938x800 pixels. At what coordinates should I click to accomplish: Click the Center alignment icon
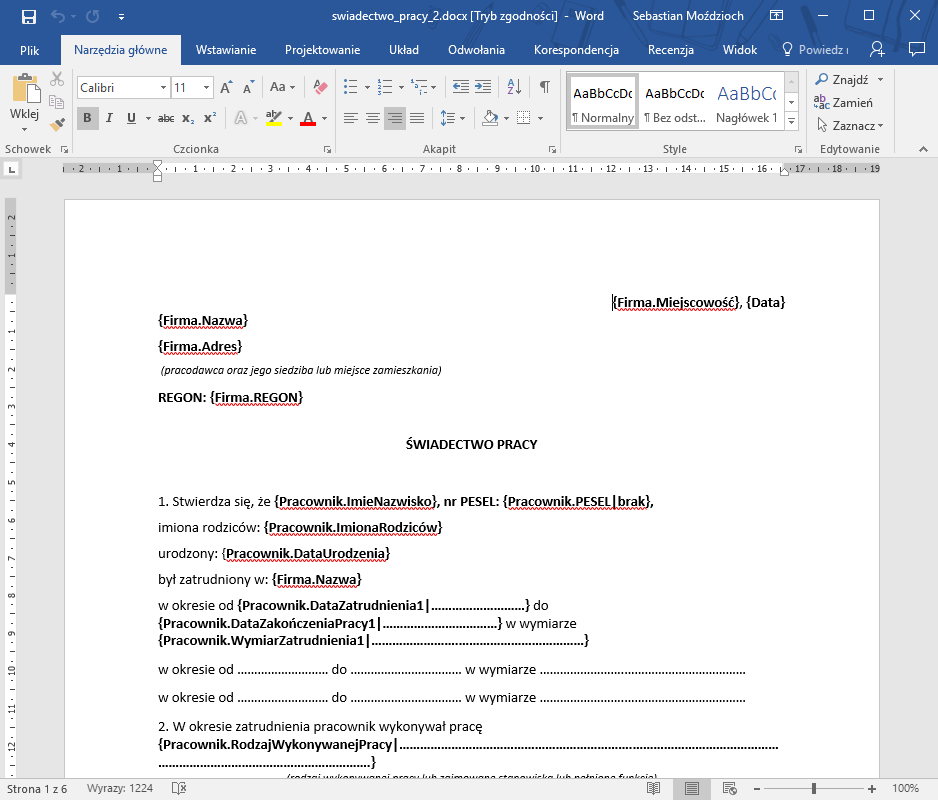(x=372, y=118)
